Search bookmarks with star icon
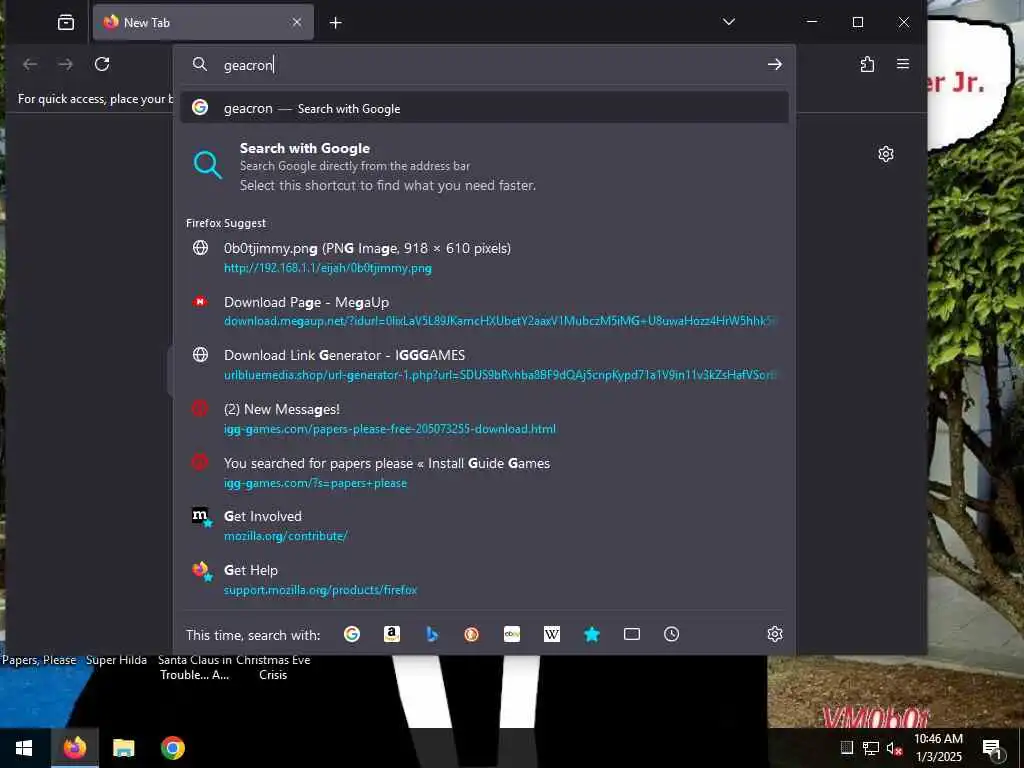 coord(592,634)
